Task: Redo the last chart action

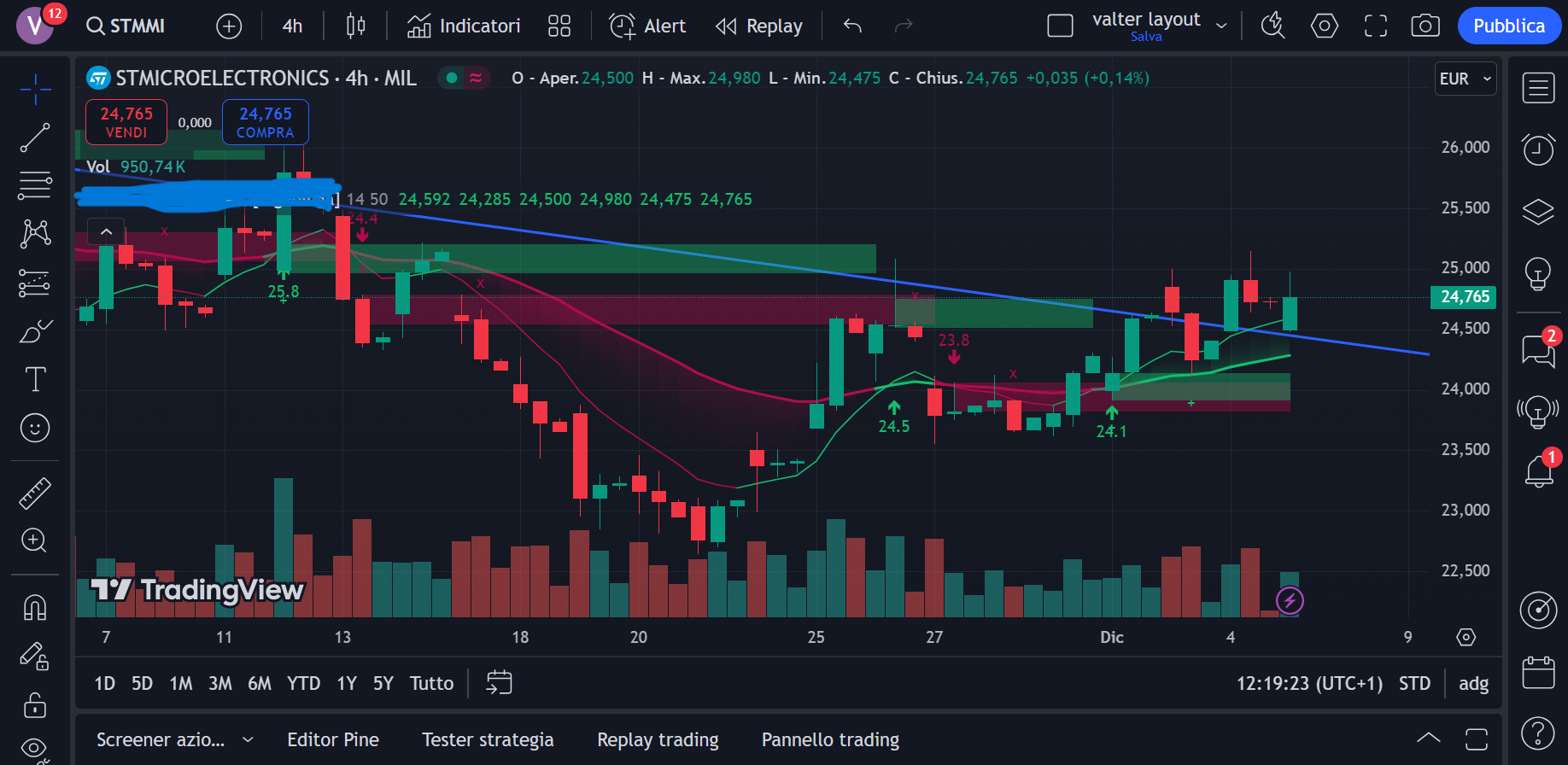Action: coord(904,26)
